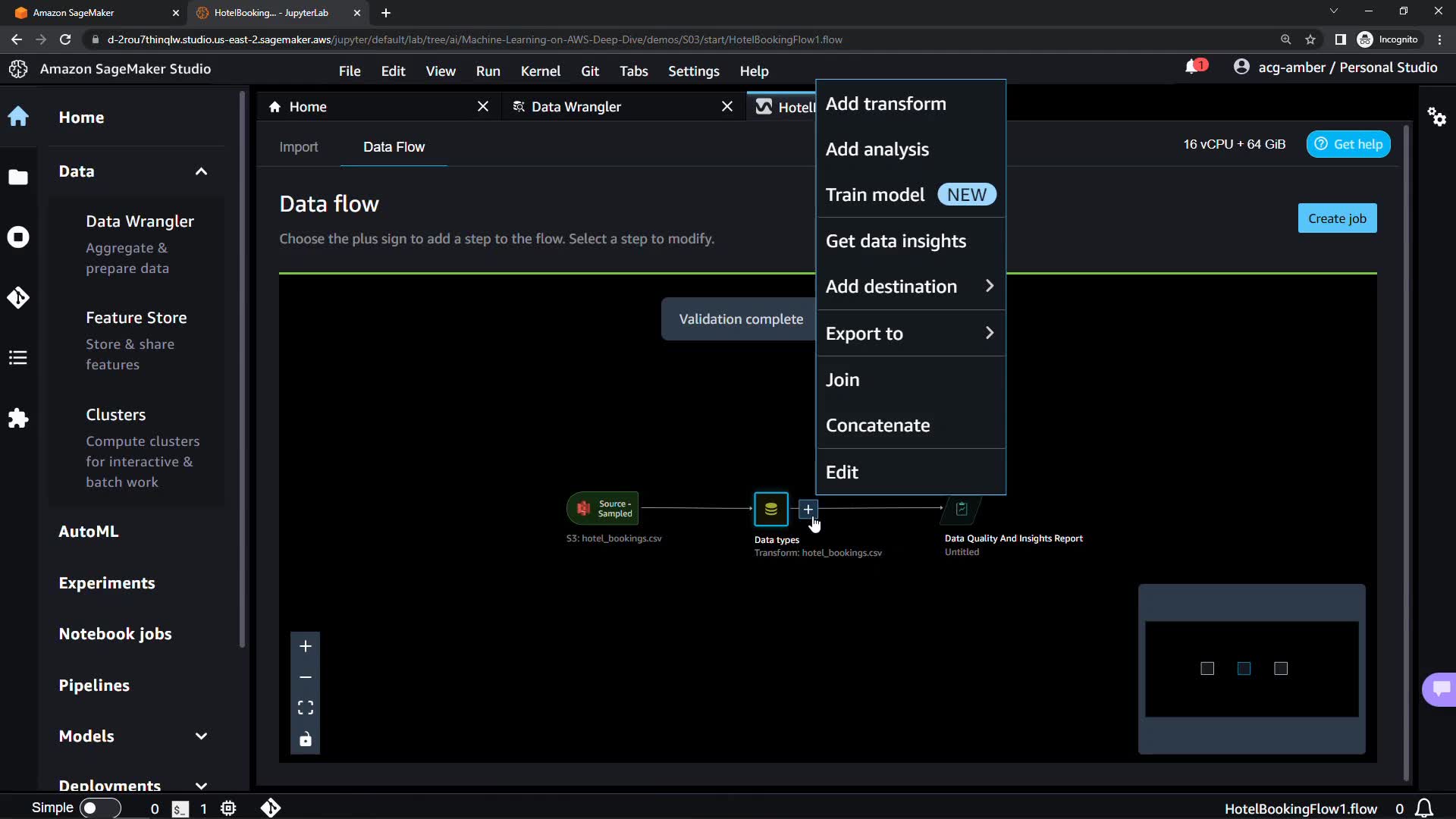The height and width of the screenshot is (819, 1456).
Task: Select Add transform from context menu
Action: tap(886, 104)
